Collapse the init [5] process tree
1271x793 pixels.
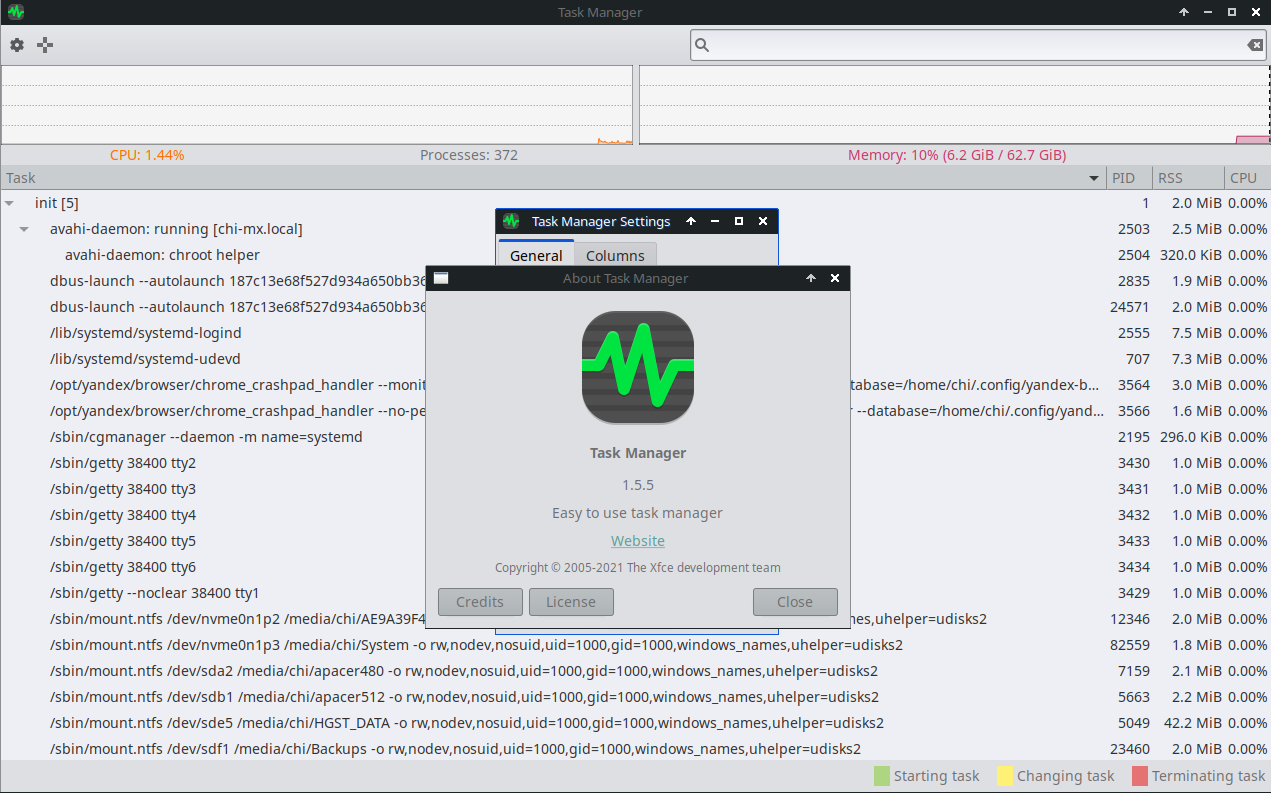tap(10, 203)
